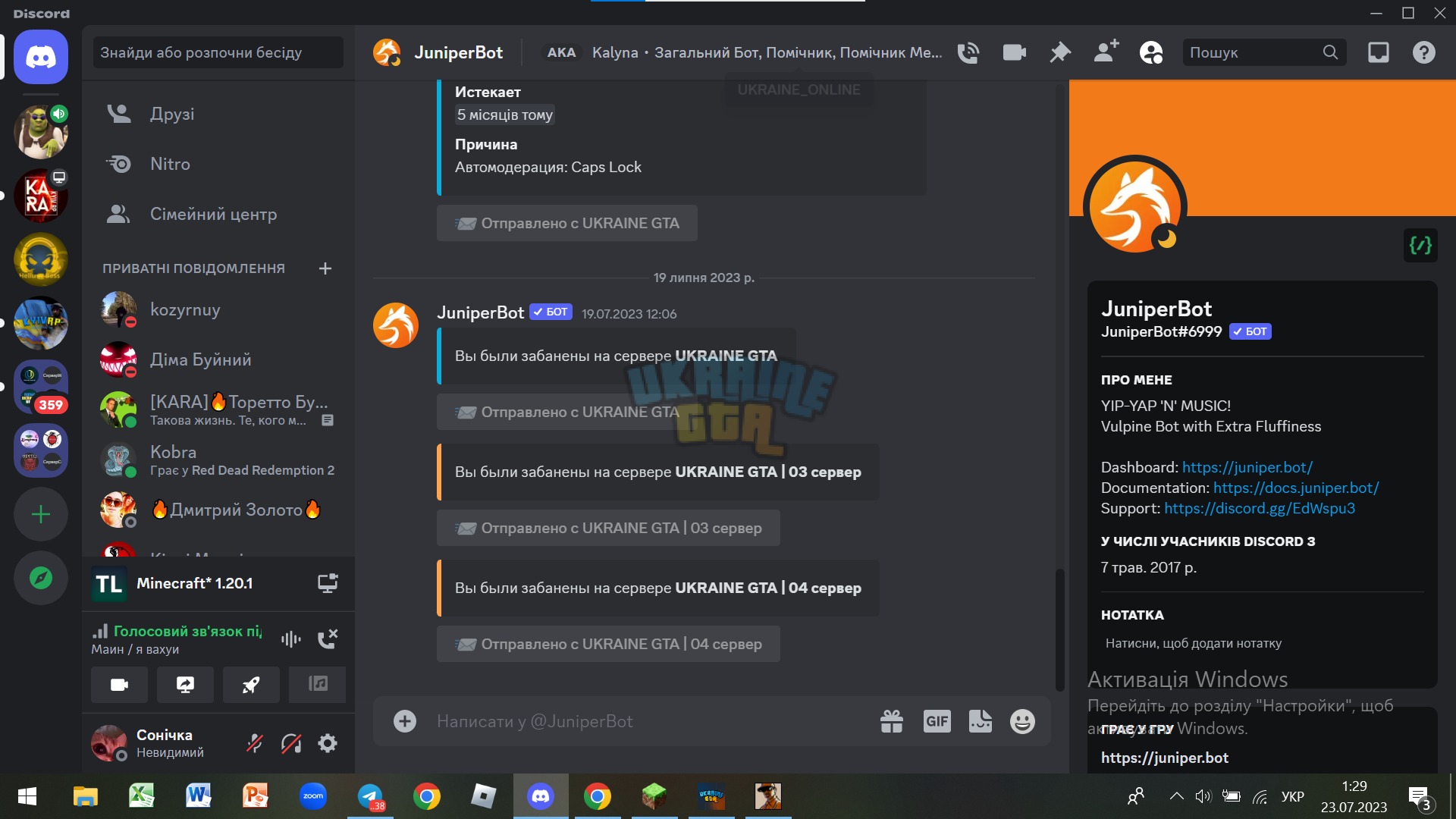1456x819 pixels.
Task: Open direct message with Діма Буйний
Action: coord(218,359)
